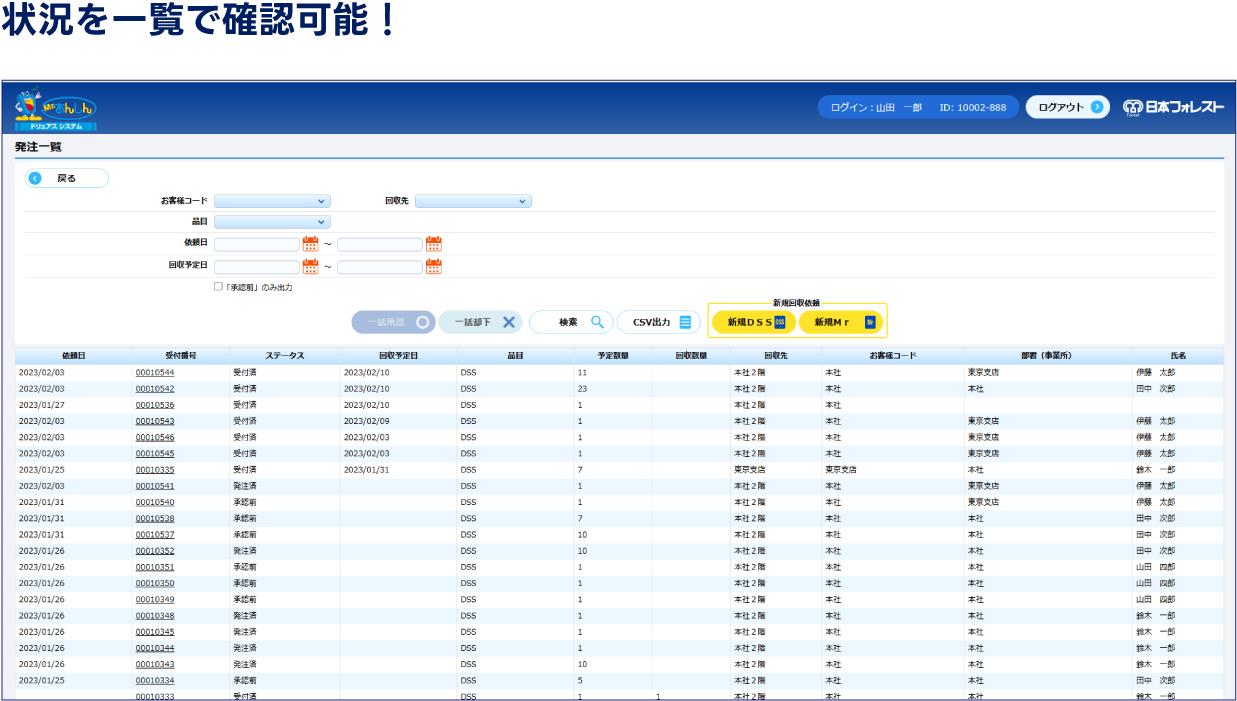Open the 依頼日 start date calendar picker

pyautogui.click(x=310, y=243)
